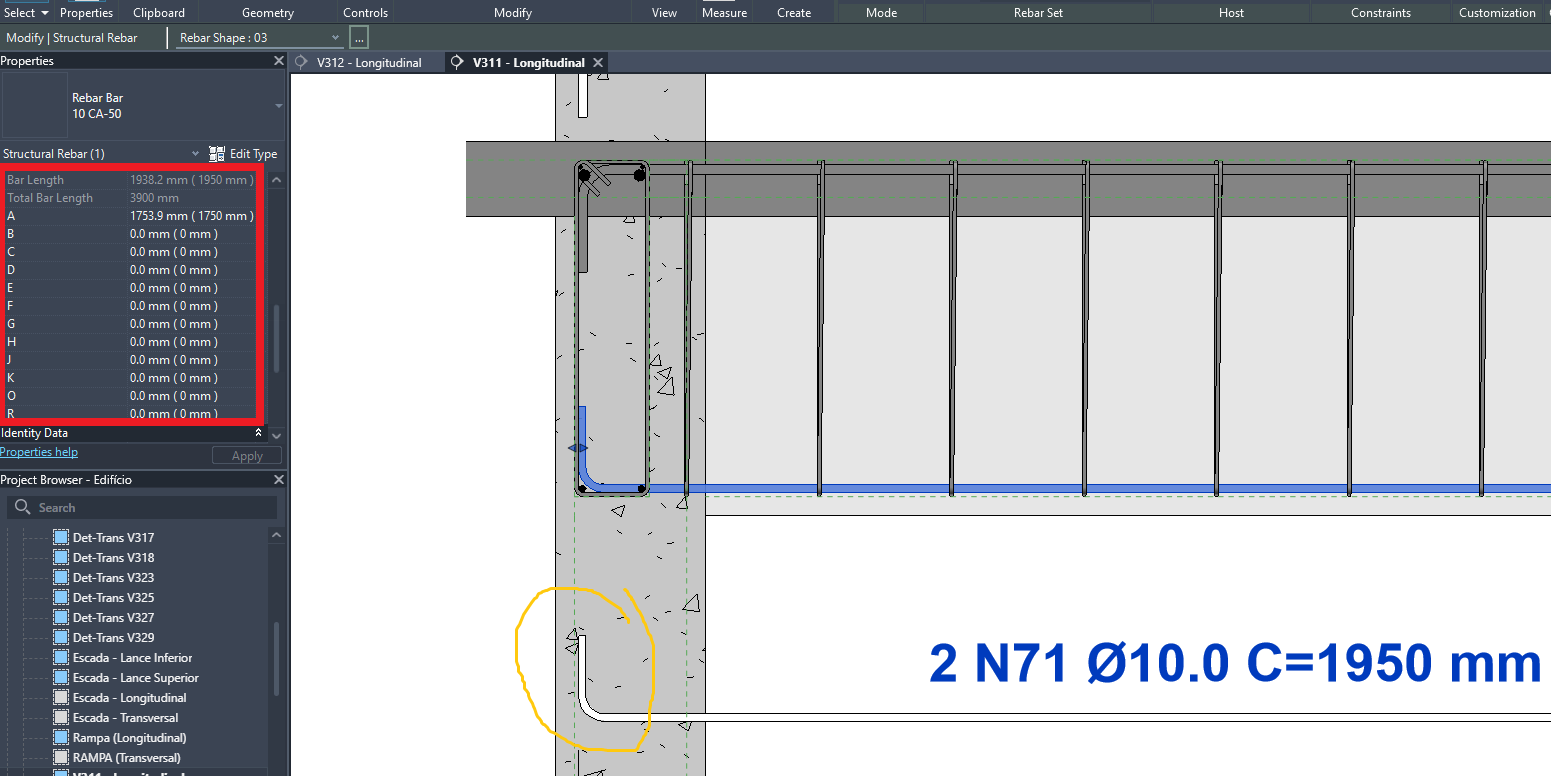
Task: Select the E parameter row
Action: pos(130,288)
